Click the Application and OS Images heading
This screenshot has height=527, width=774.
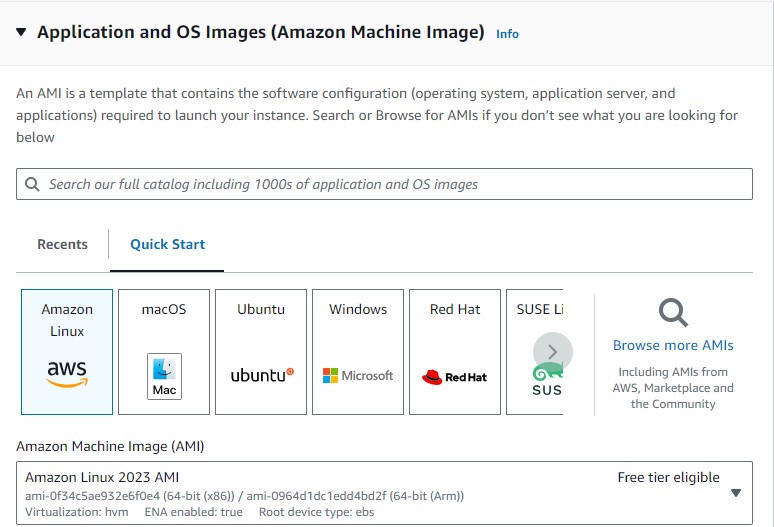[260, 32]
